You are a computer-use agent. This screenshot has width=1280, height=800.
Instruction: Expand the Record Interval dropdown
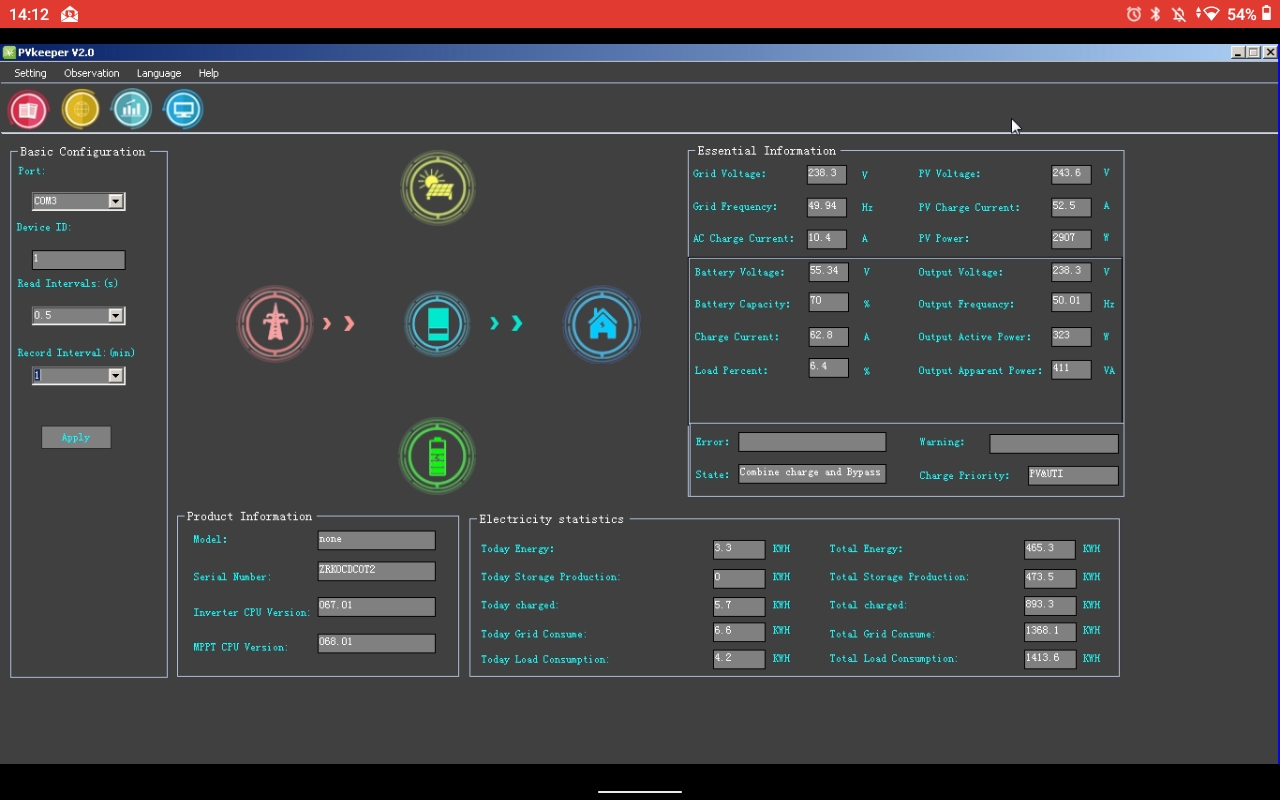115,376
